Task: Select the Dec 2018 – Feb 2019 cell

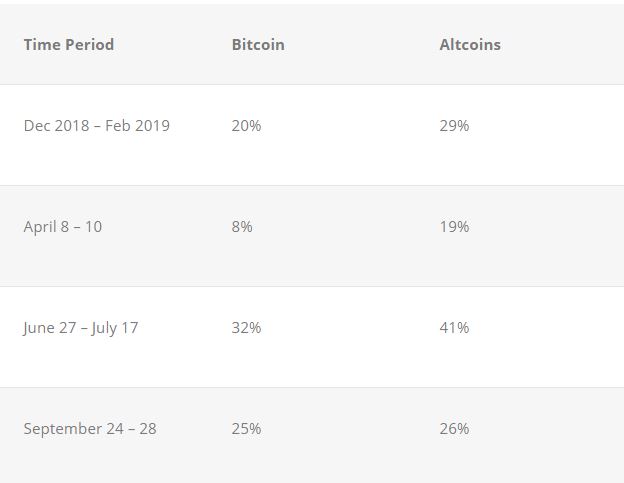Action: point(97,126)
